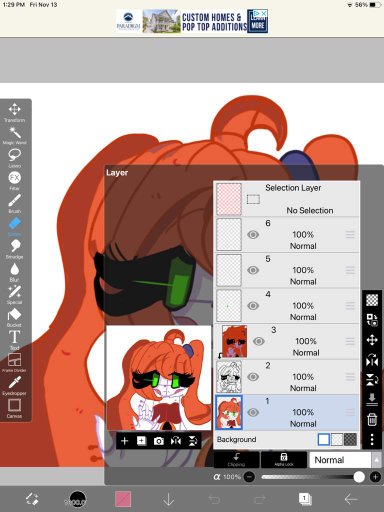Open the FX Filter tool

click(14, 181)
